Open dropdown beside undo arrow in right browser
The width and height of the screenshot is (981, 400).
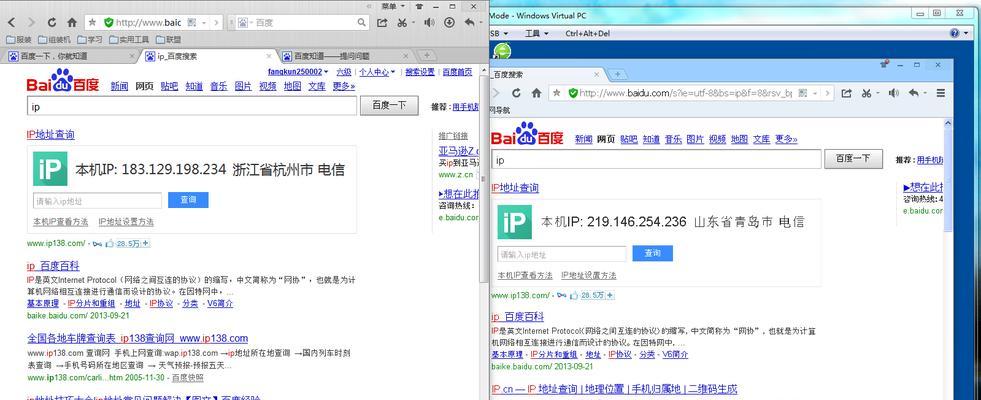pyautogui.click(x=925, y=93)
